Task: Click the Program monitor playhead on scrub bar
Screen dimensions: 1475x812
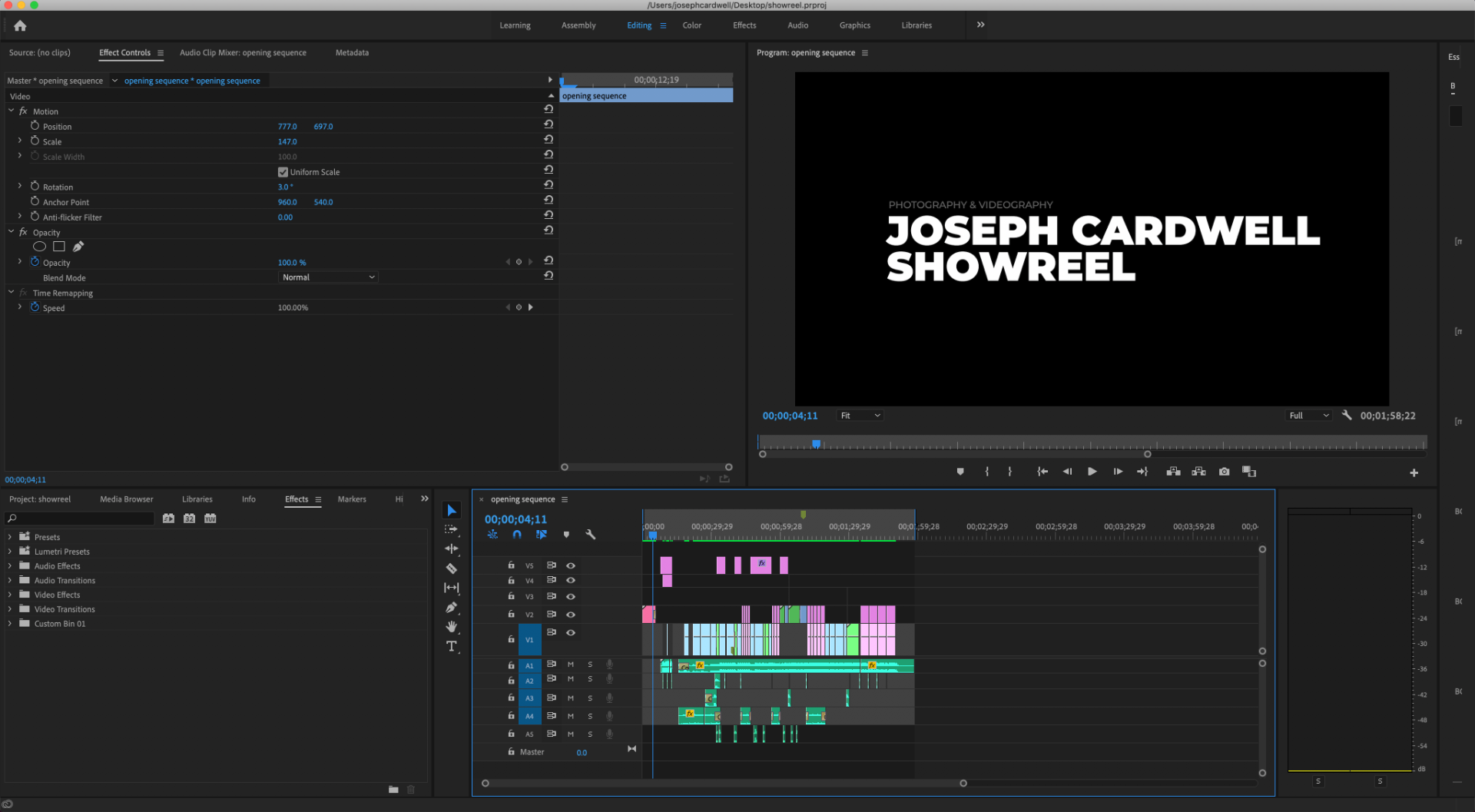Action: [x=816, y=444]
